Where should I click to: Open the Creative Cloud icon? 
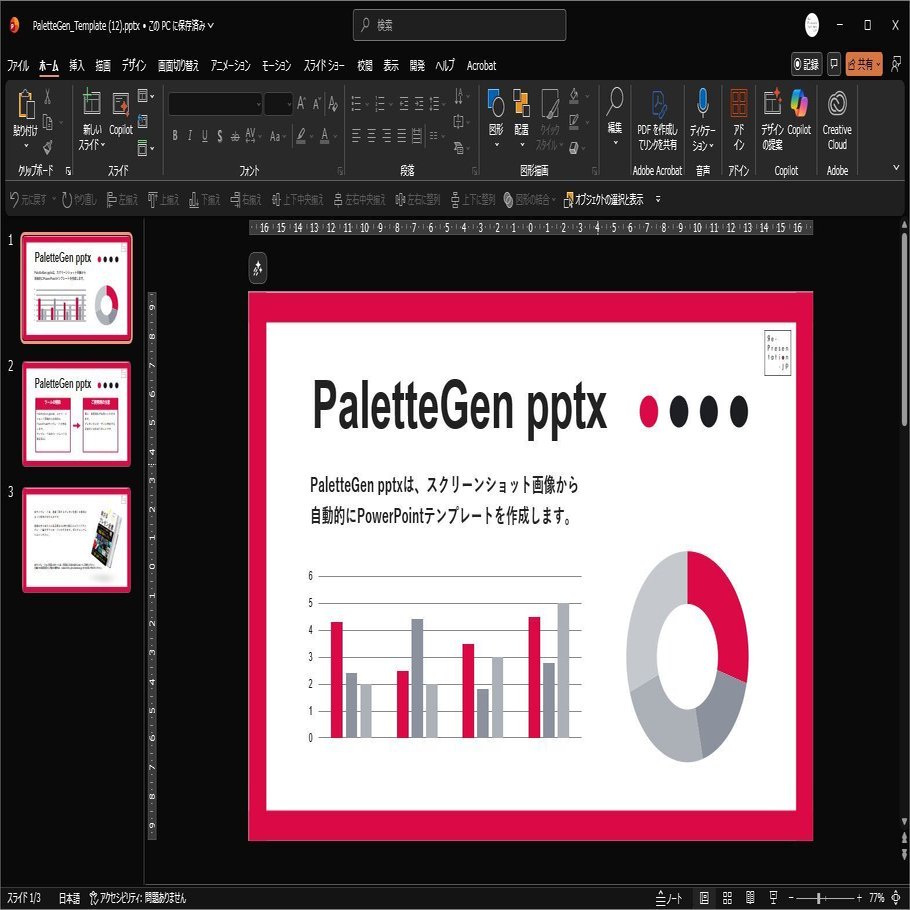837,104
